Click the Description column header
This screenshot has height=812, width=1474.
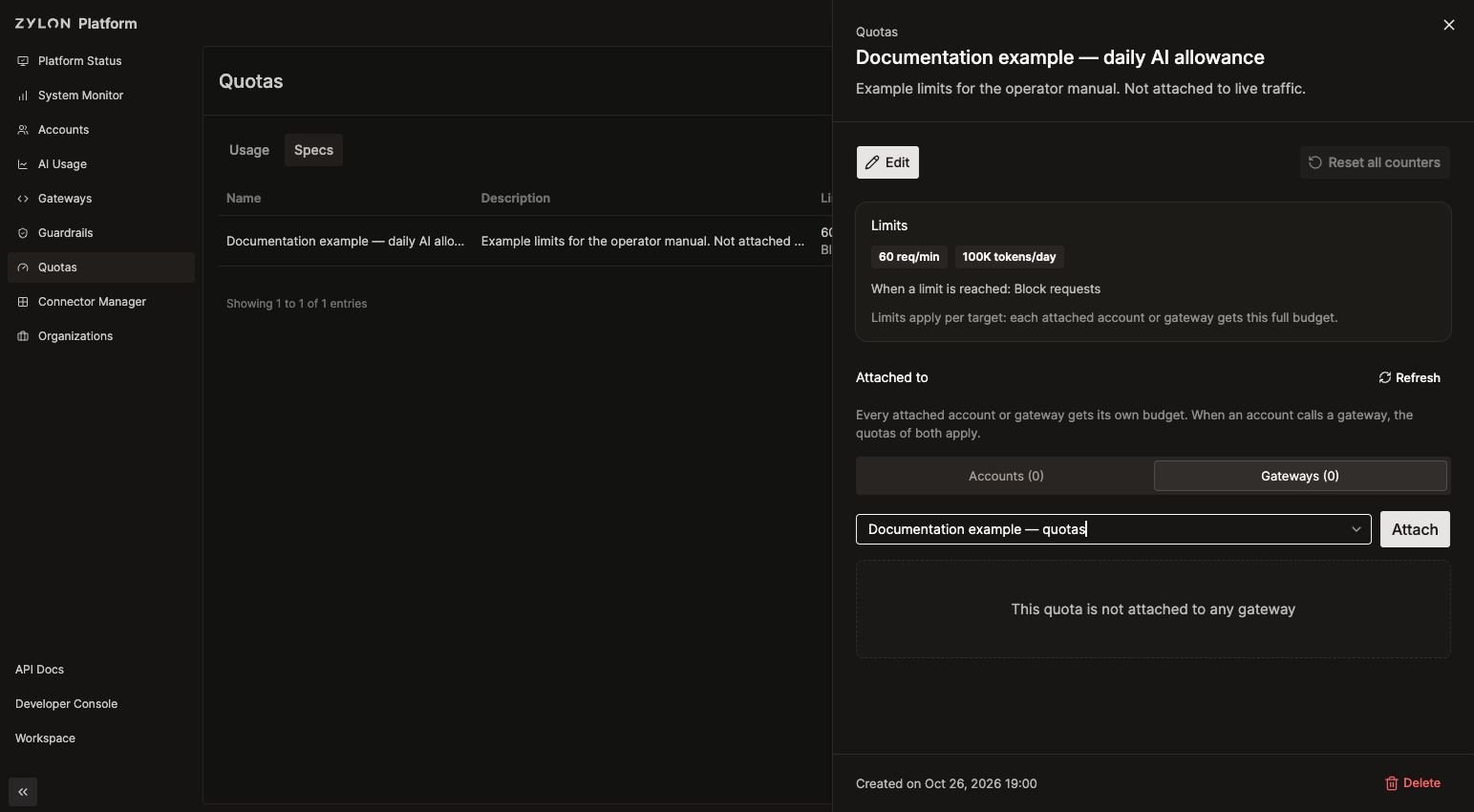515,199
